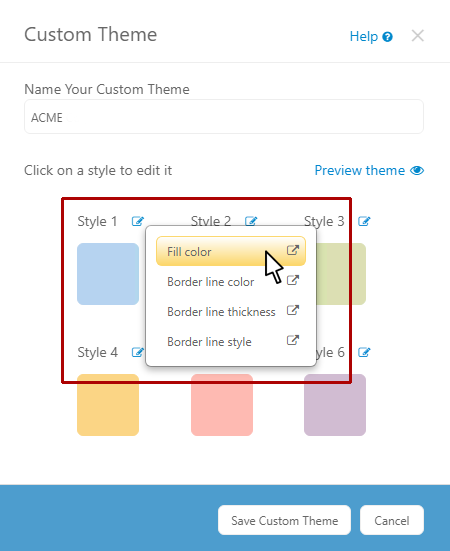Select Border line thickness entry
The height and width of the screenshot is (551, 450).
click(231, 311)
